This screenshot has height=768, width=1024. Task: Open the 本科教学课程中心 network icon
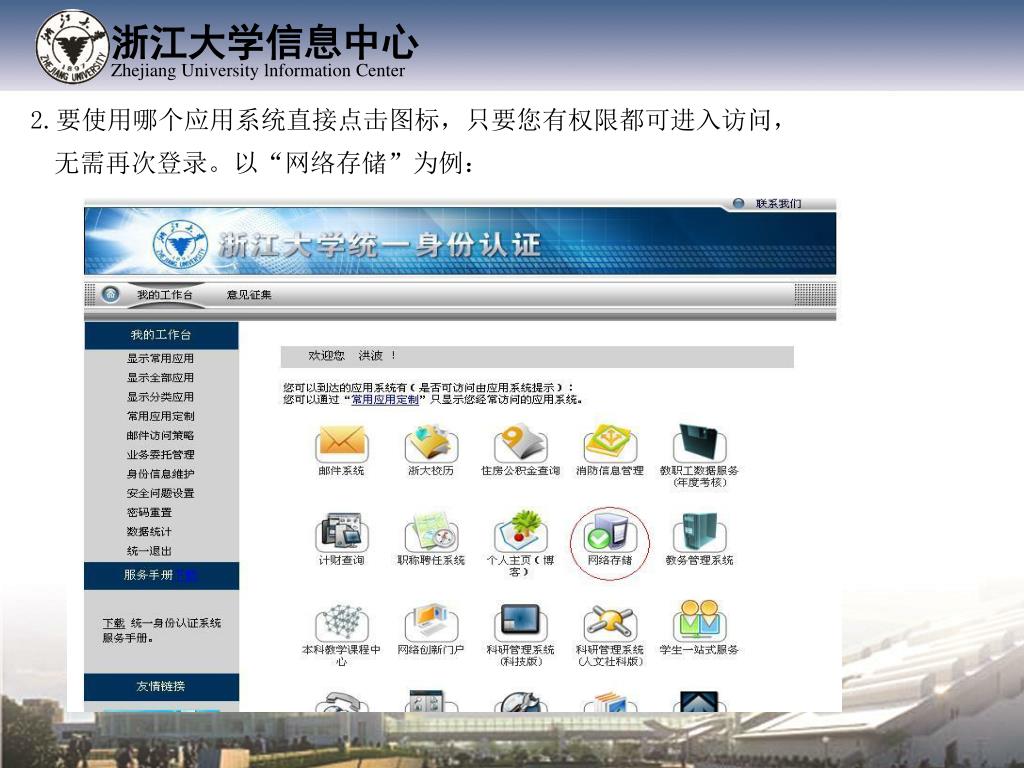[342, 622]
